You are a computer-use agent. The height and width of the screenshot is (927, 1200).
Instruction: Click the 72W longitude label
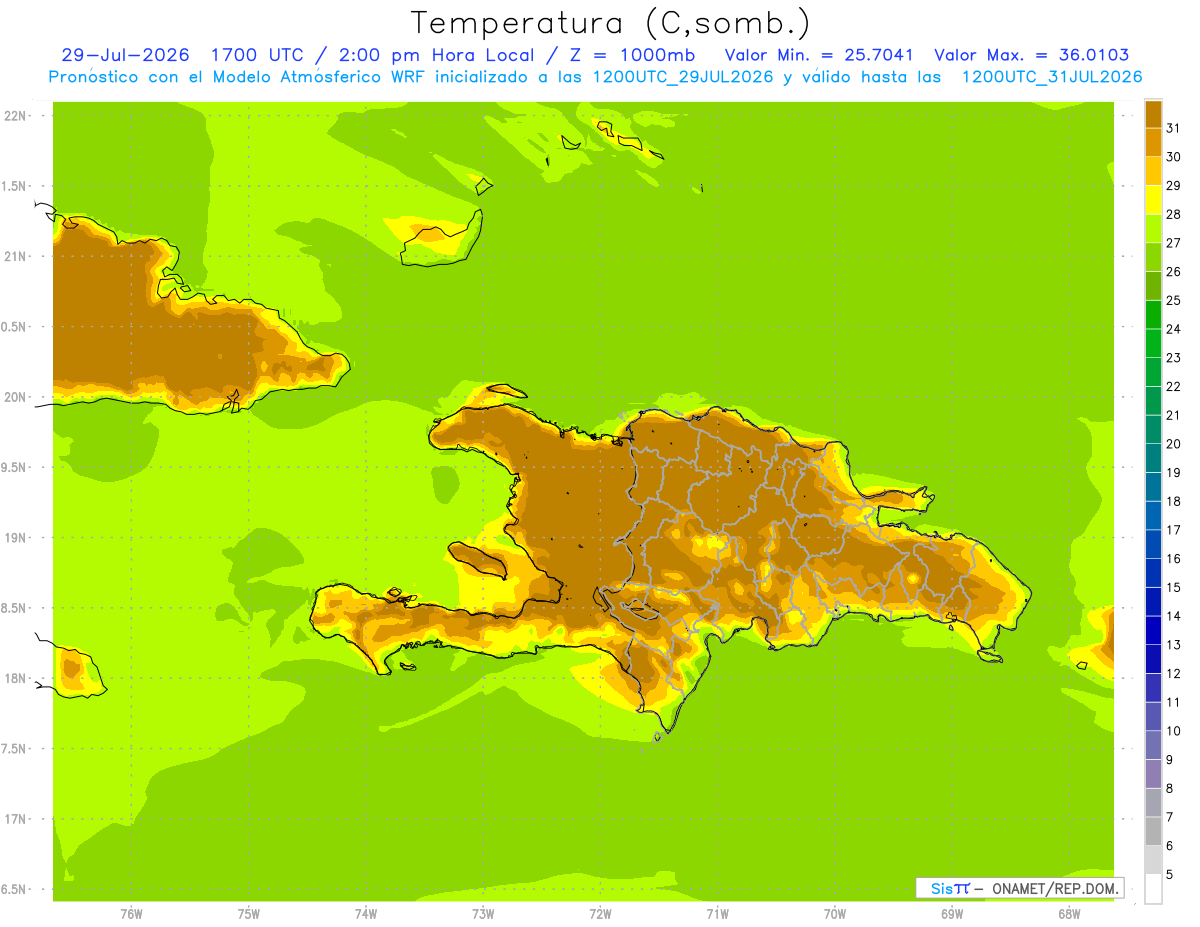point(600,914)
